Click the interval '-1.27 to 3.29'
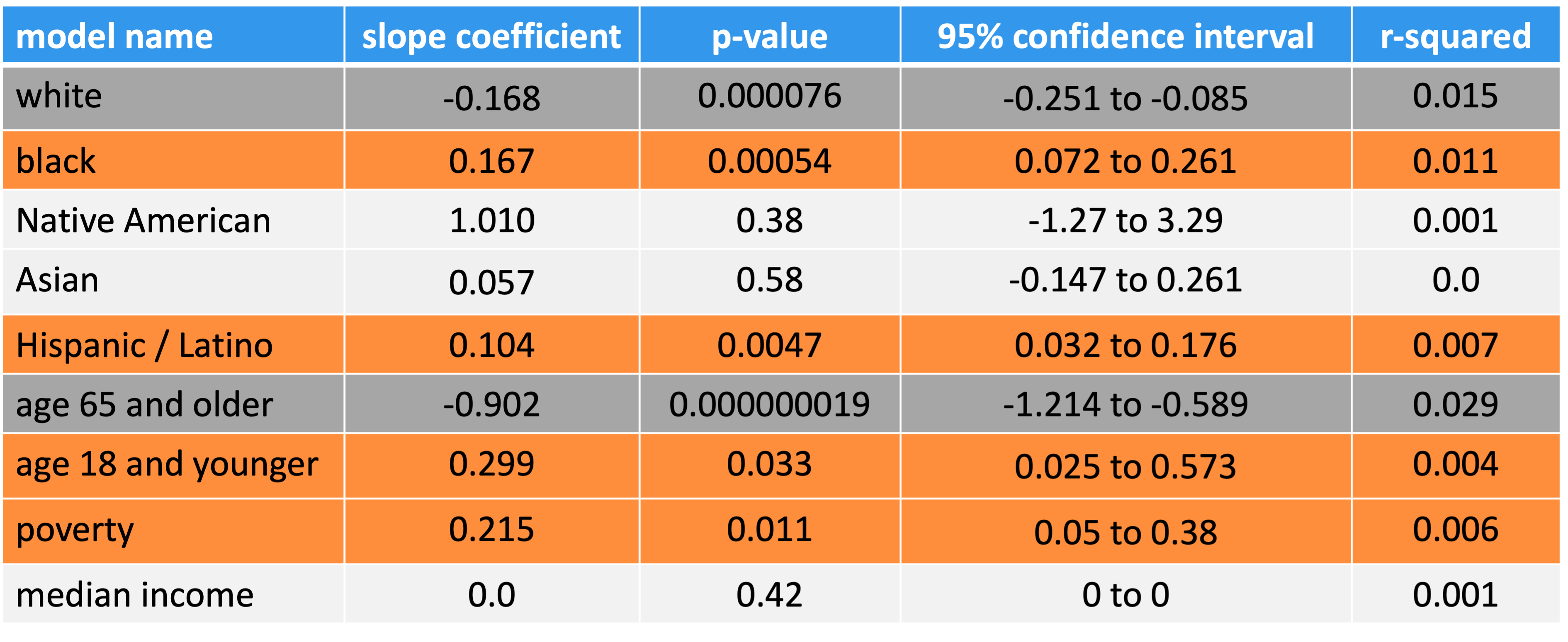Screen dimensions: 1568x642 1125,220
